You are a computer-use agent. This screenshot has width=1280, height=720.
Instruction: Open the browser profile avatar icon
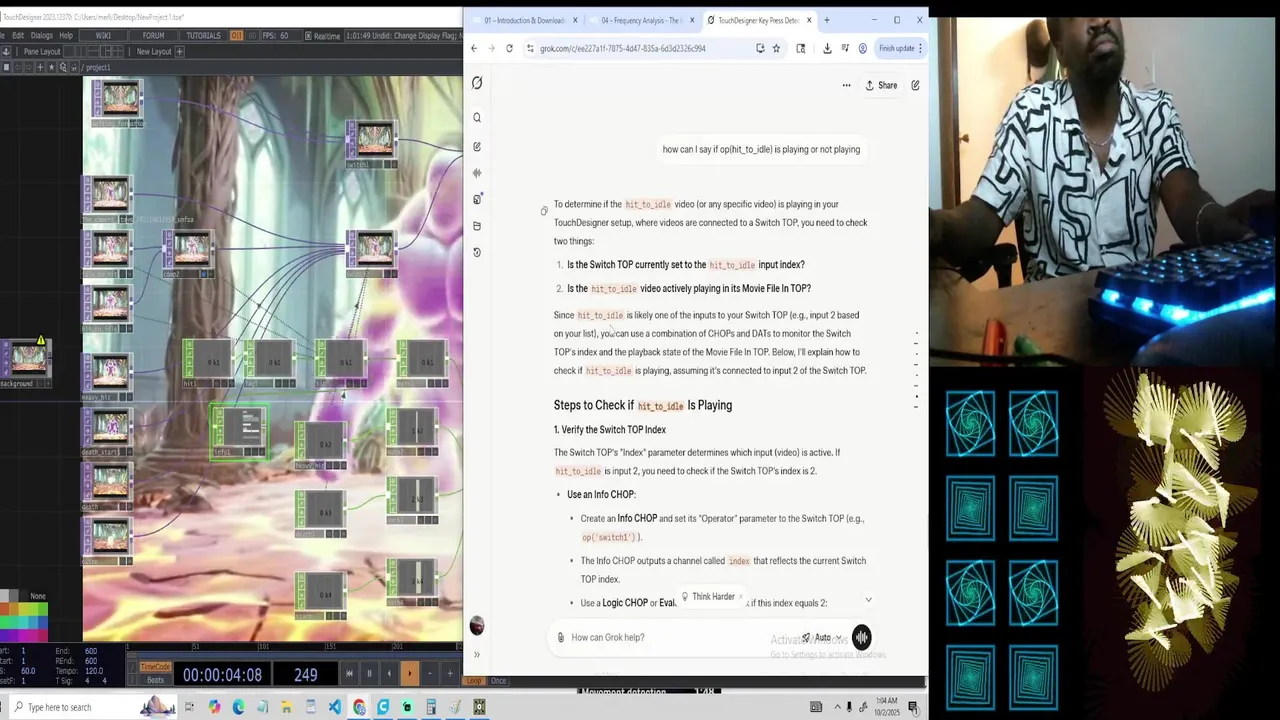862,48
